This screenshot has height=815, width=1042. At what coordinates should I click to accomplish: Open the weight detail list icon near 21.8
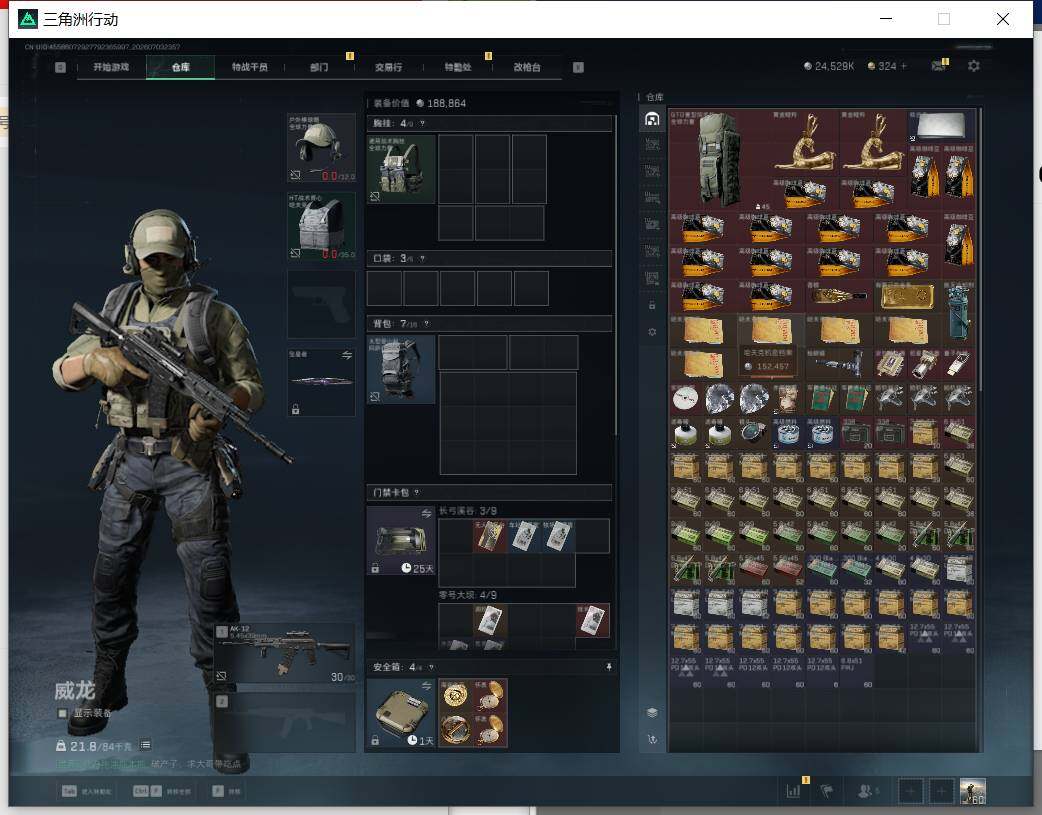145,745
